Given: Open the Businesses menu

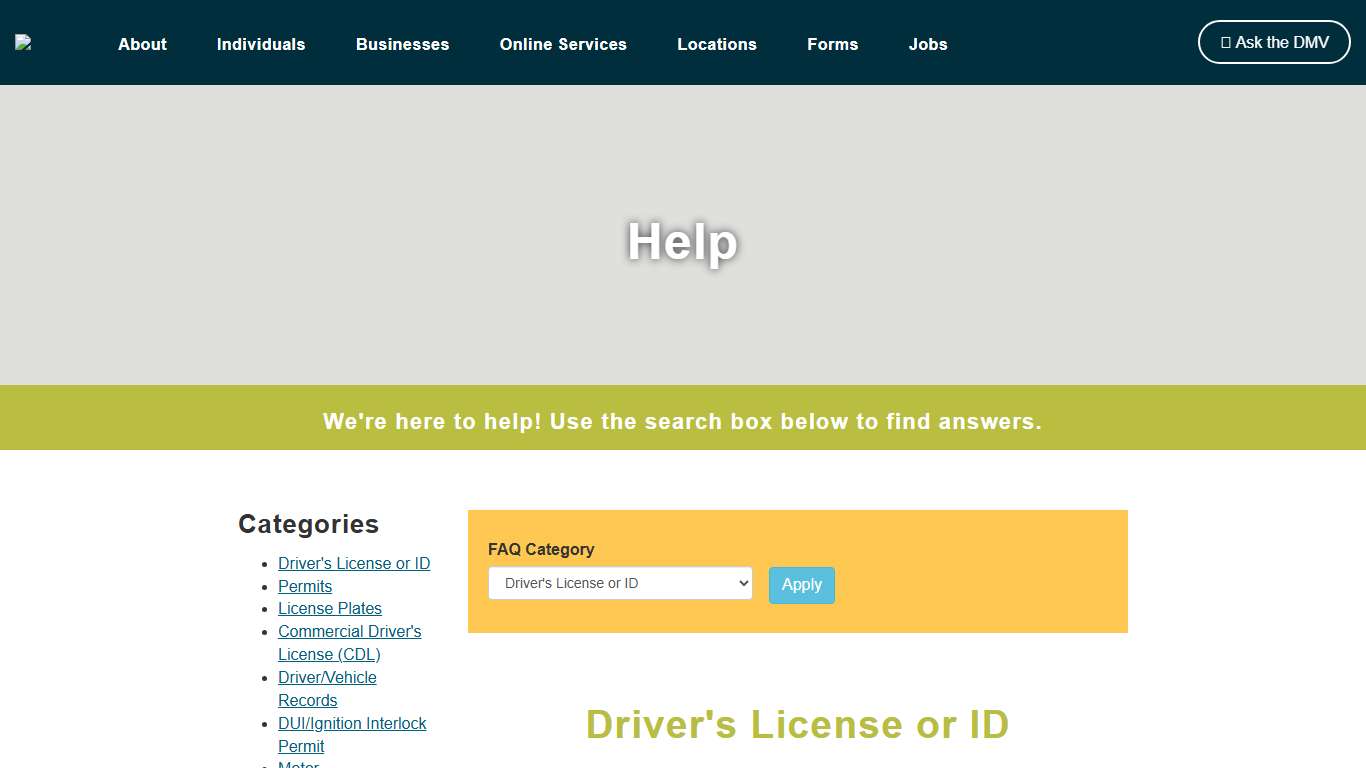Looking at the screenshot, I should [x=402, y=44].
